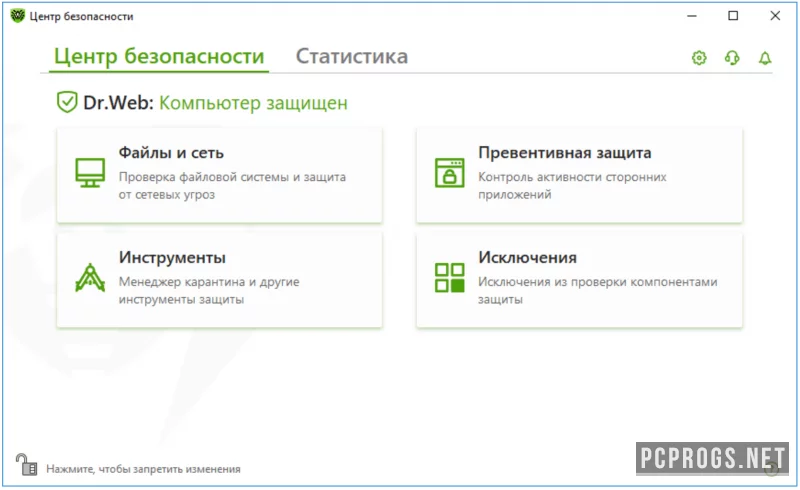
Task: Click the squares icon for Исключения
Action: tap(449, 278)
